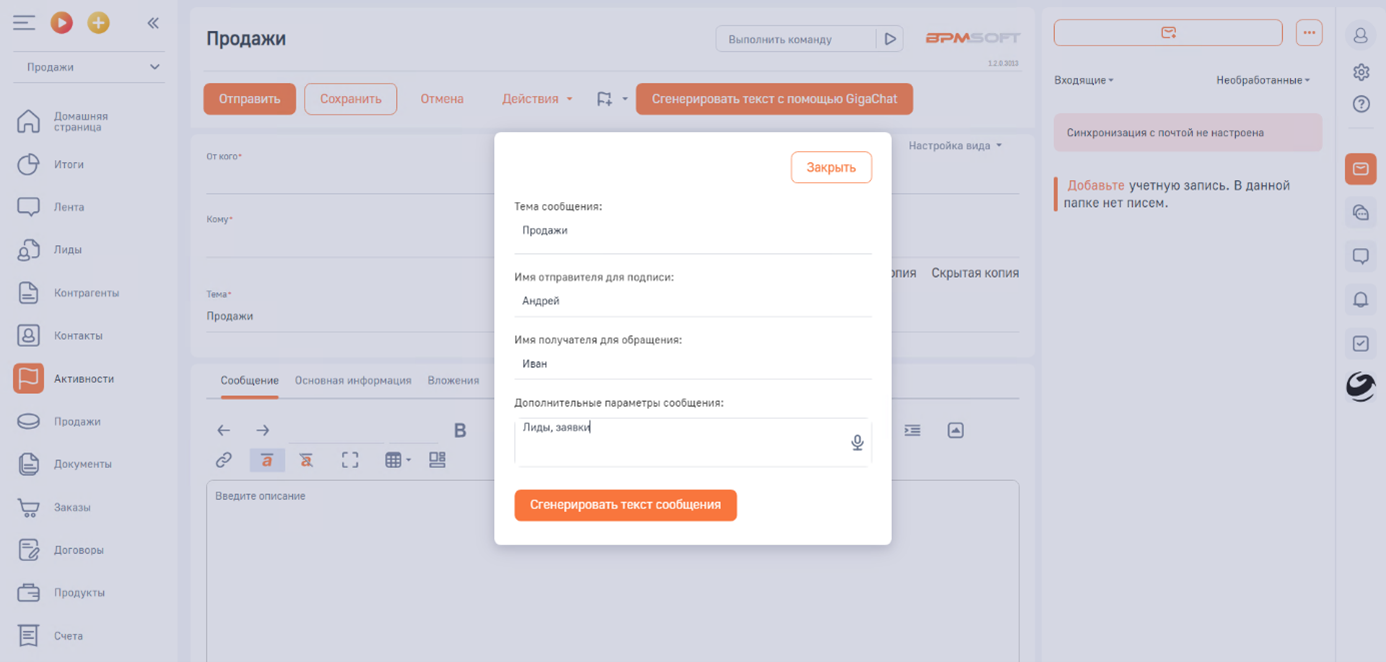Click the undo arrow in editor toolbar
The height and width of the screenshot is (662, 1386).
coord(224,430)
